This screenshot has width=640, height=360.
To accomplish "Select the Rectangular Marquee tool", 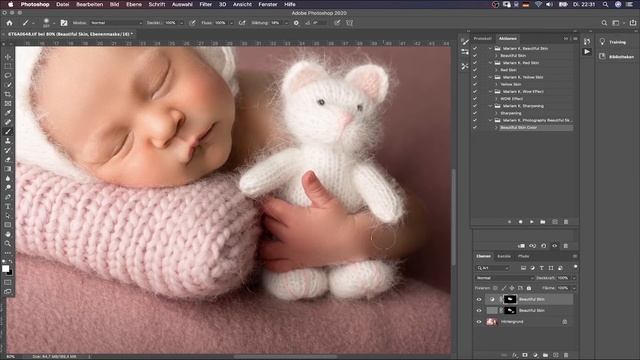I will pos(8,66).
